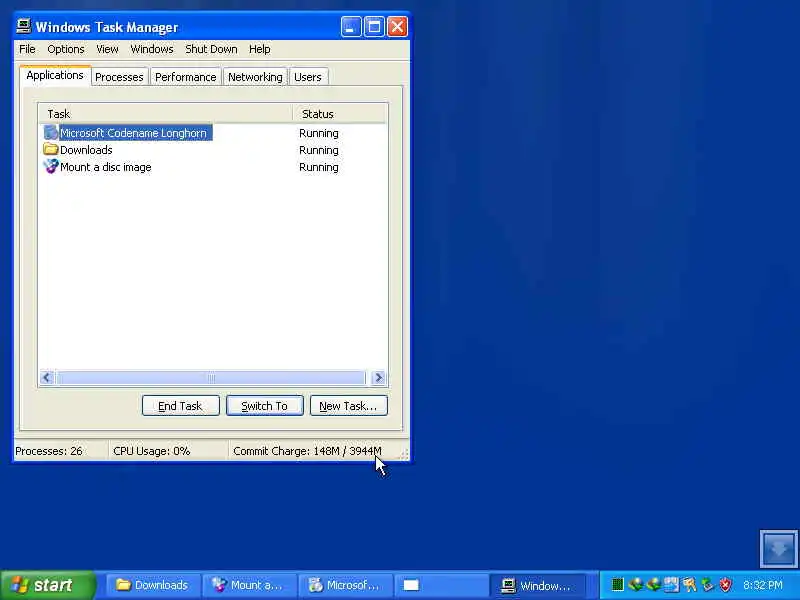Open the red shield Security Center tray icon
The width and height of the screenshot is (800, 600).
(x=725, y=585)
